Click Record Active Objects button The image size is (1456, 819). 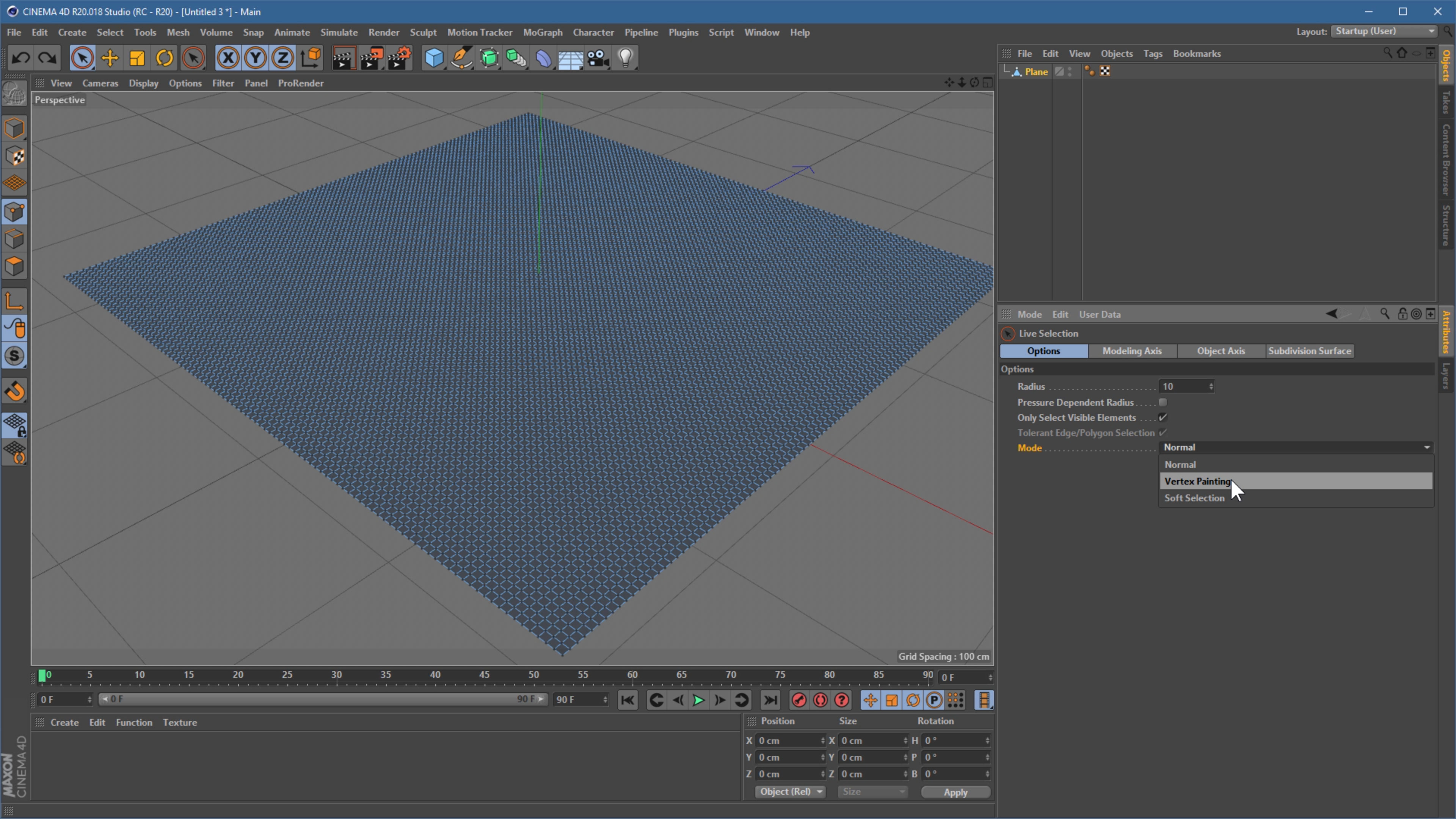pos(799,700)
